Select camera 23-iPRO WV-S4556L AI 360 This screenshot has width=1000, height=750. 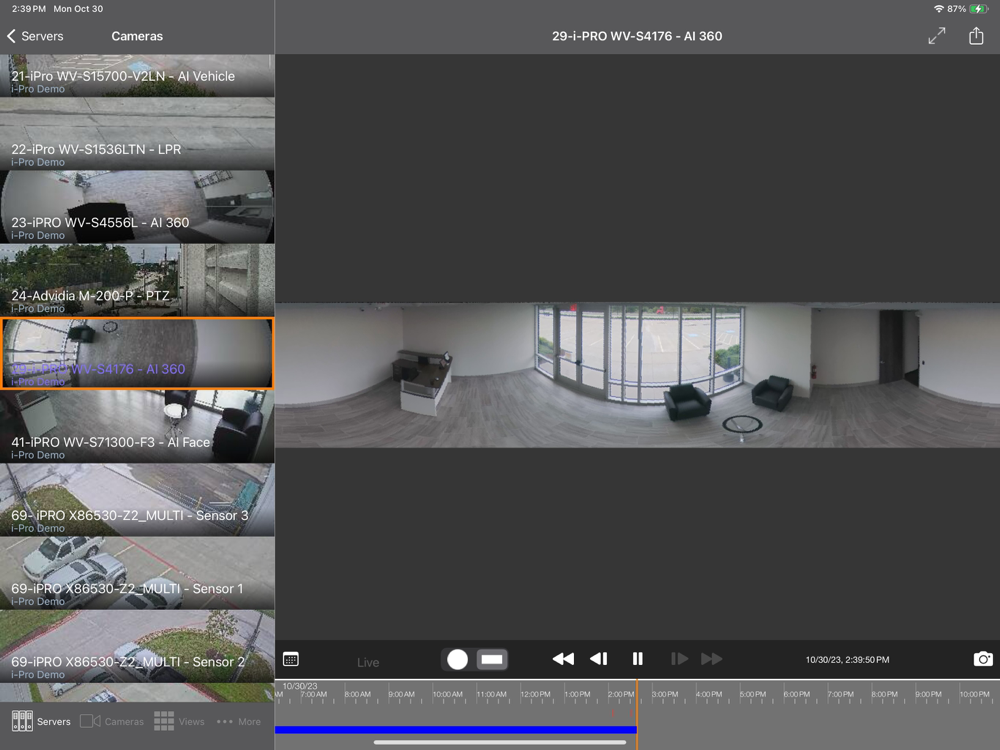pos(137,207)
